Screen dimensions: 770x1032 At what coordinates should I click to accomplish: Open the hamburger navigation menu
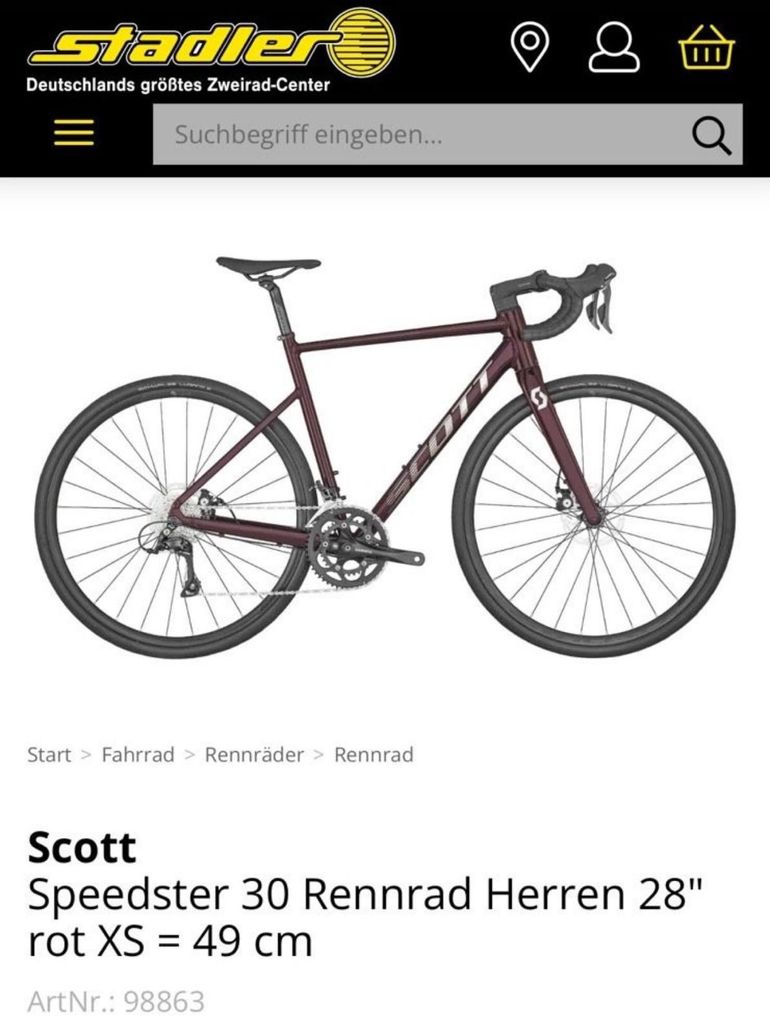coord(74,134)
